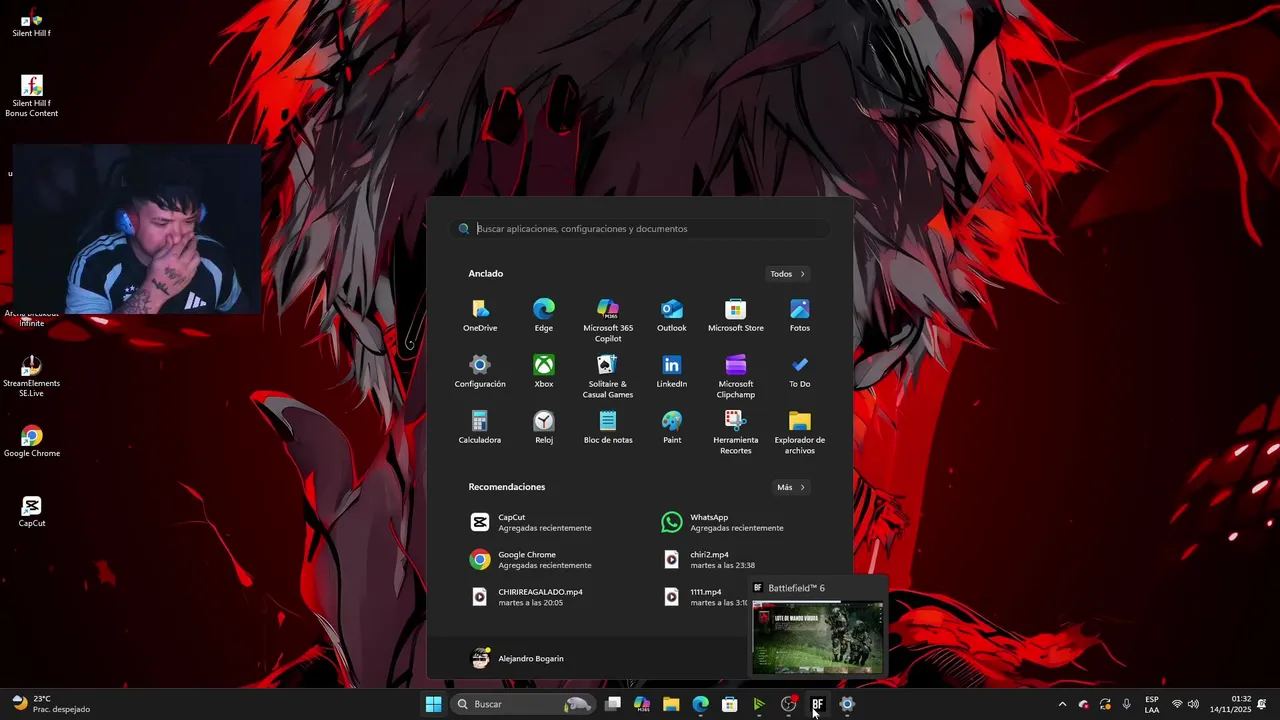Show all apps with Todos button
Image resolution: width=1280 pixels, height=720 pixels.
pyautogui.click(x=788, y=274)
